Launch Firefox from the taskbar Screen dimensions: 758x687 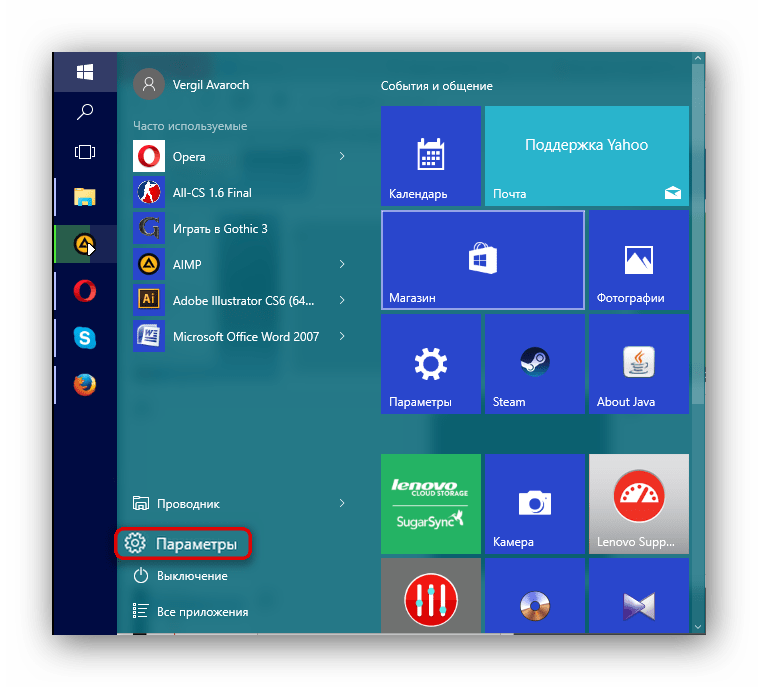(85, 385)
